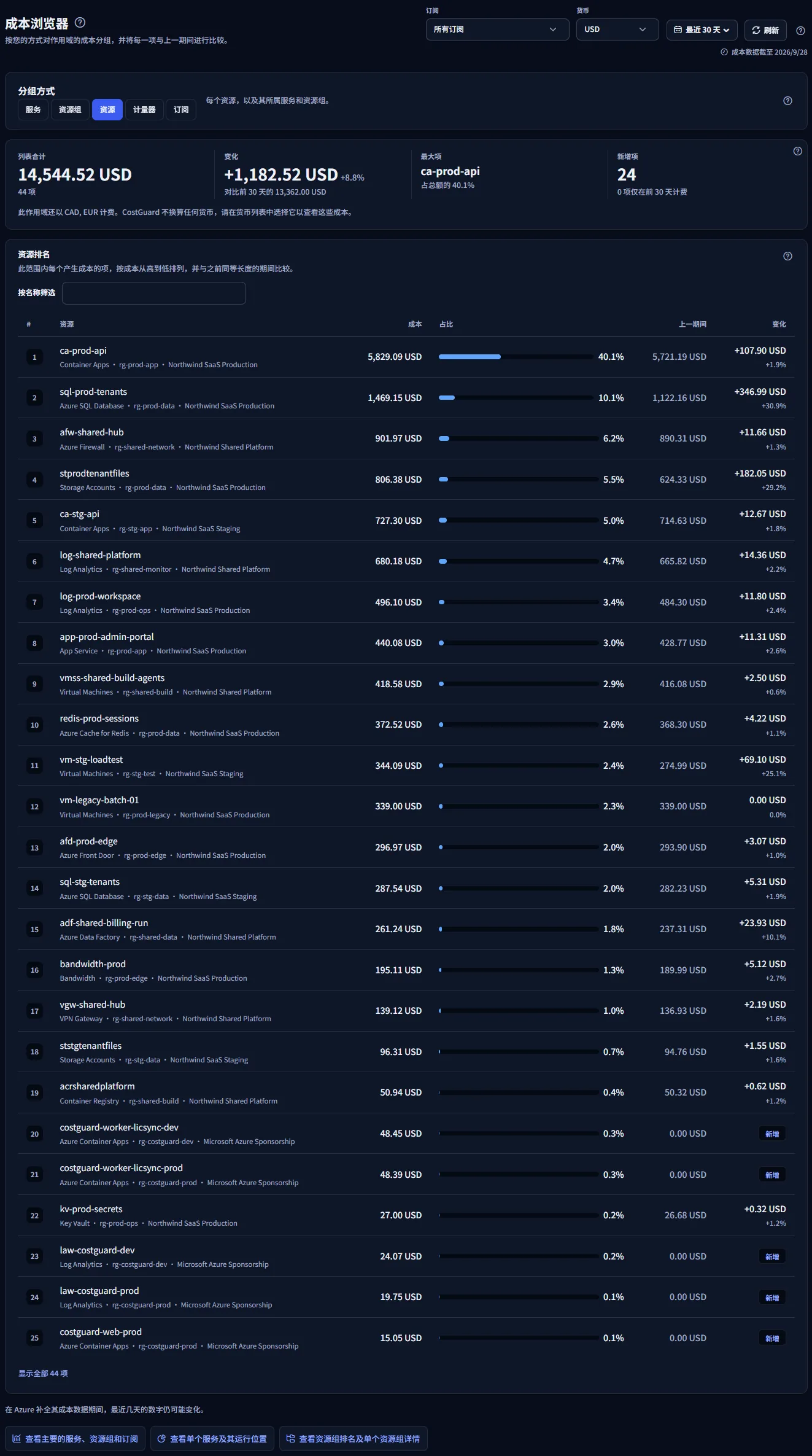Screen dimensions: 812x1456
Task: Select the 资源 grouping tab
Action: [x=107, y=110]
